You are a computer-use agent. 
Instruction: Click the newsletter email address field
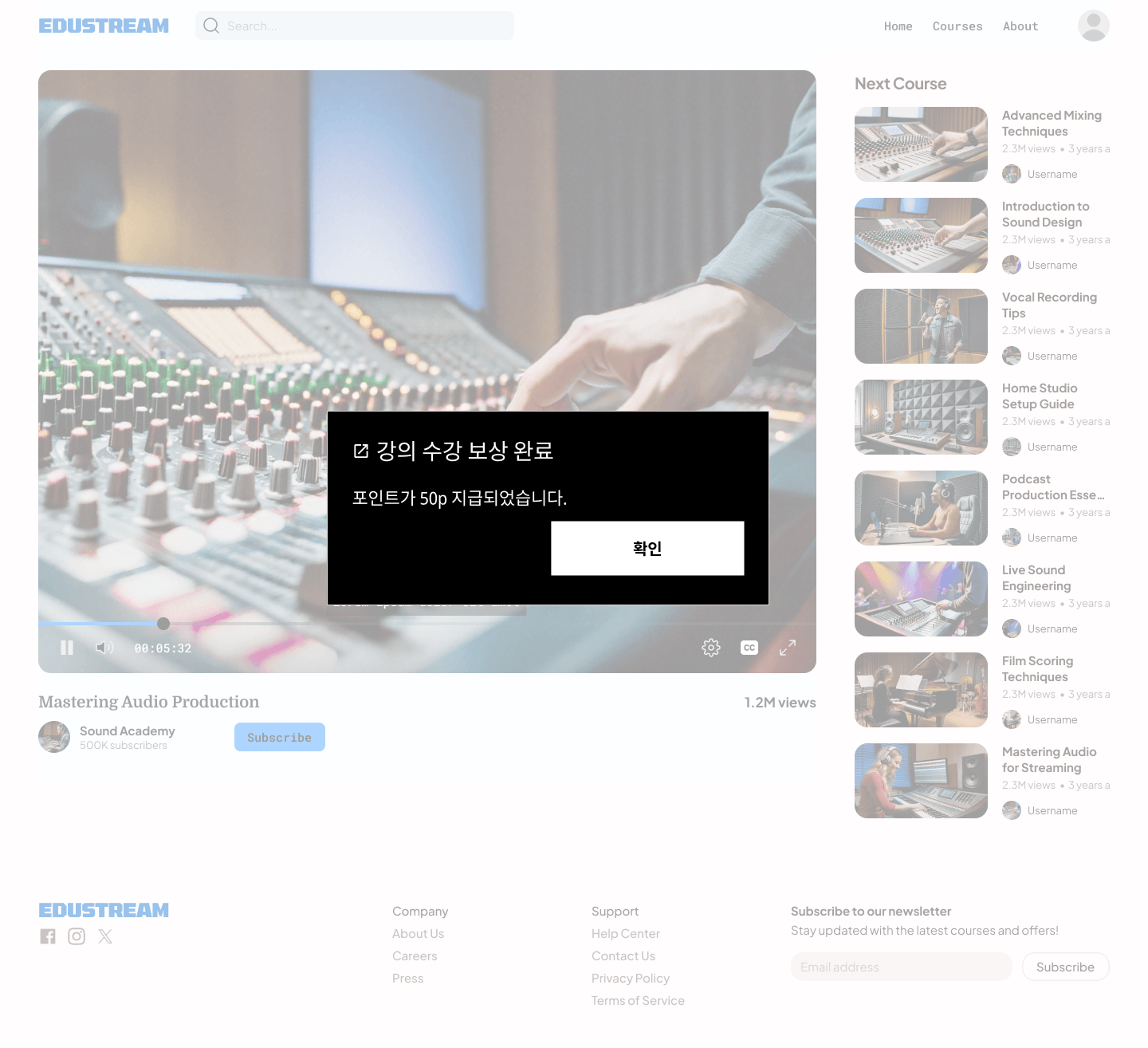901,967
